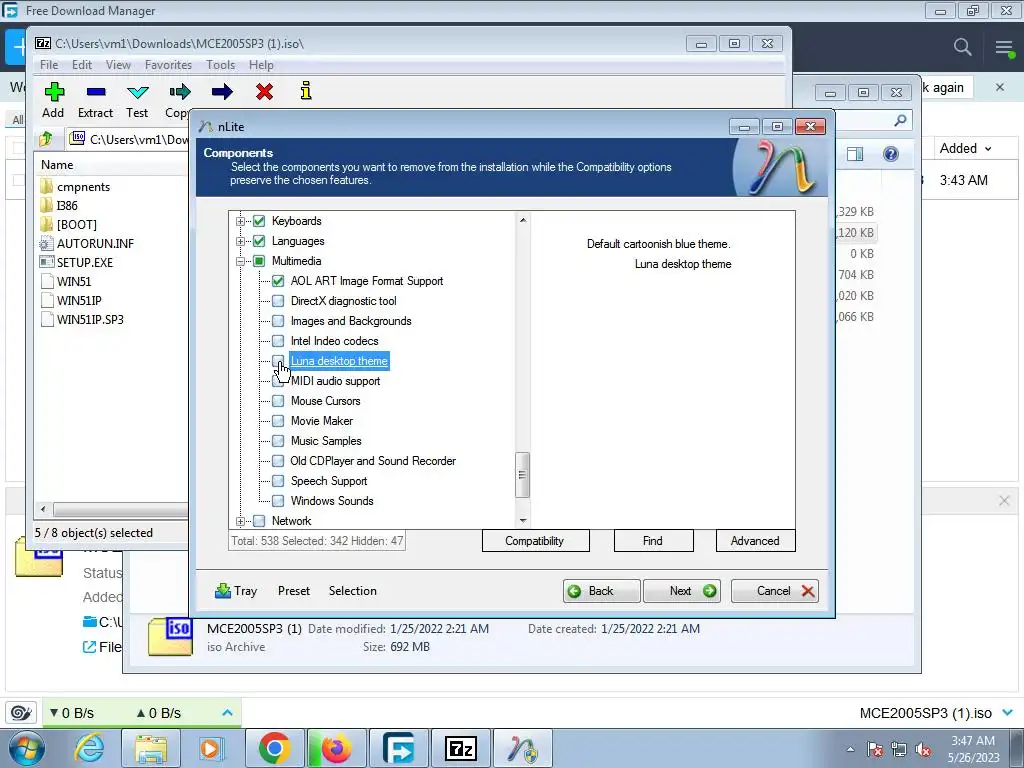
Task: Click the Add icon in 7-Zip toolbar
Action: 54,92
